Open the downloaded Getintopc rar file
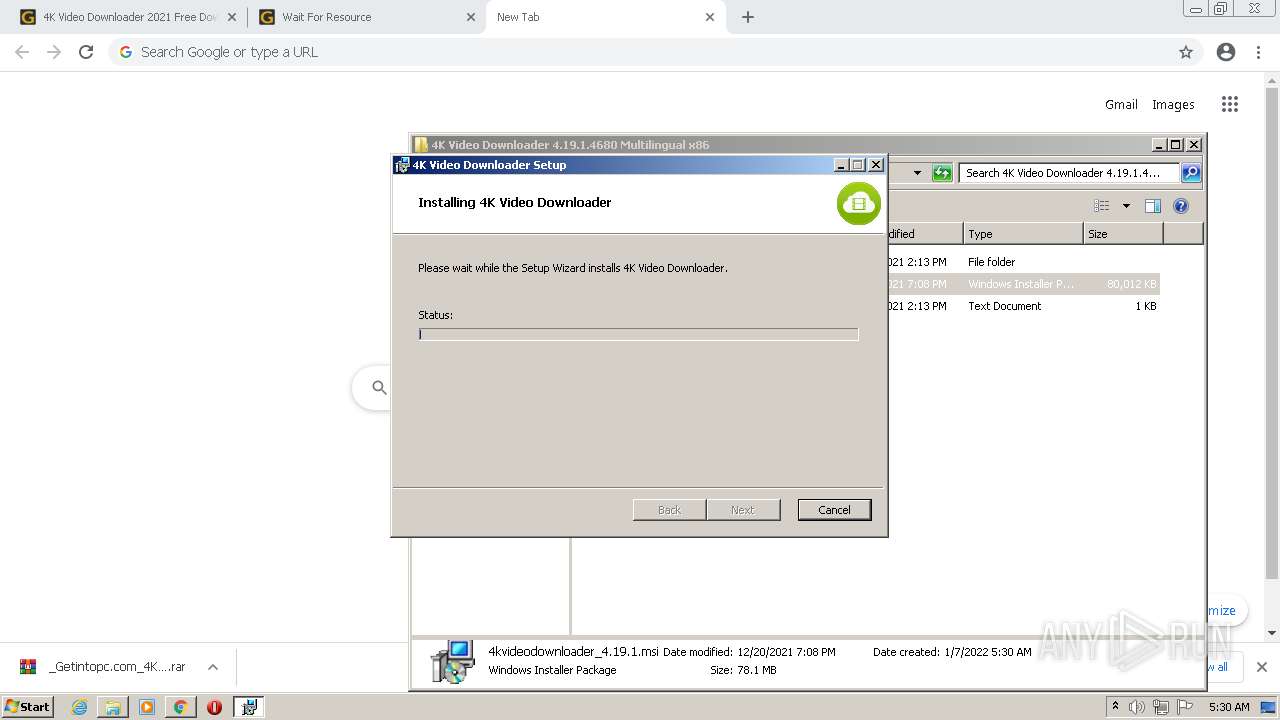Viewport: 1280px width, 720px height. [105, 667]
